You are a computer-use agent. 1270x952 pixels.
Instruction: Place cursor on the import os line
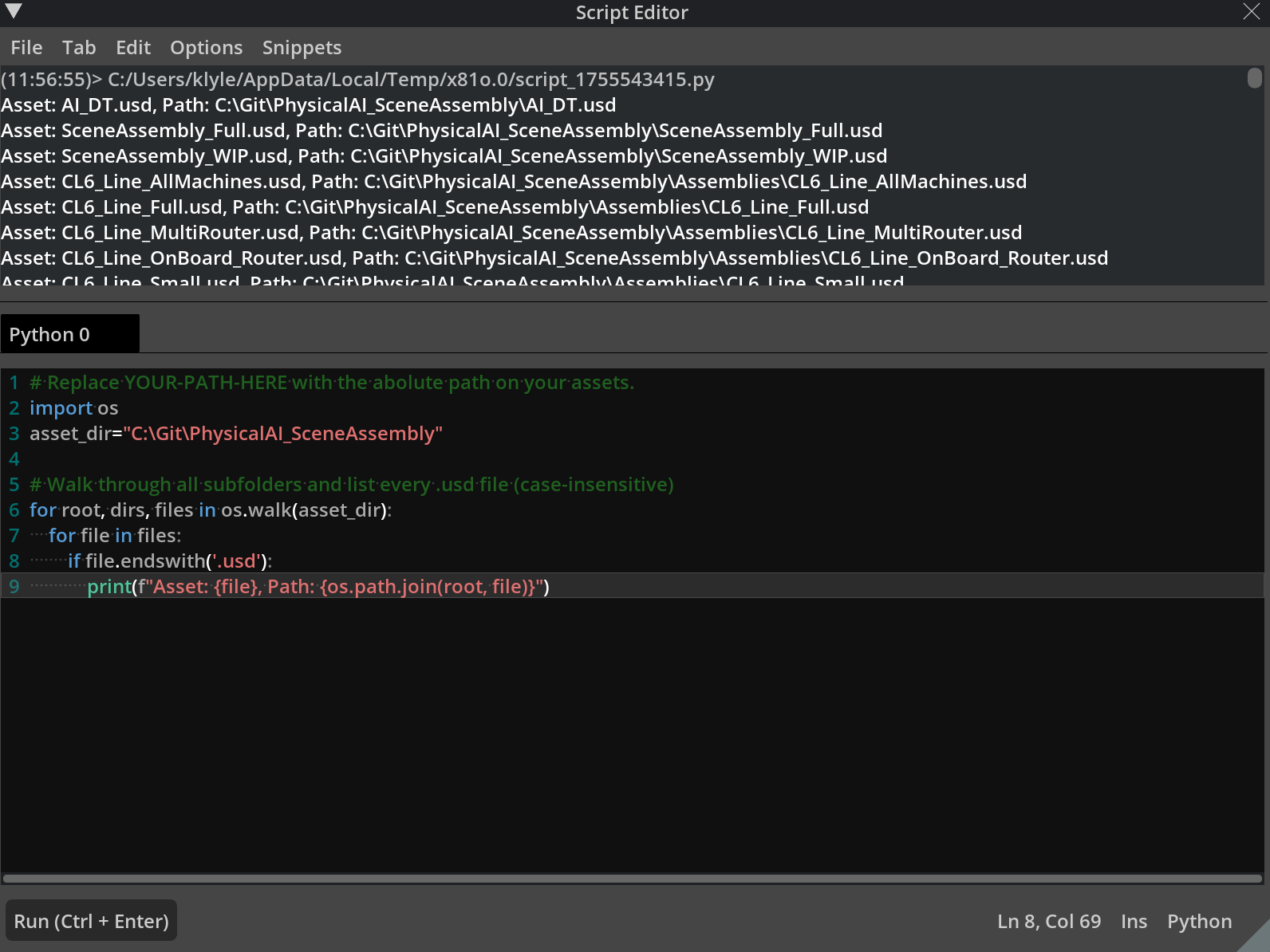point(73,408)
